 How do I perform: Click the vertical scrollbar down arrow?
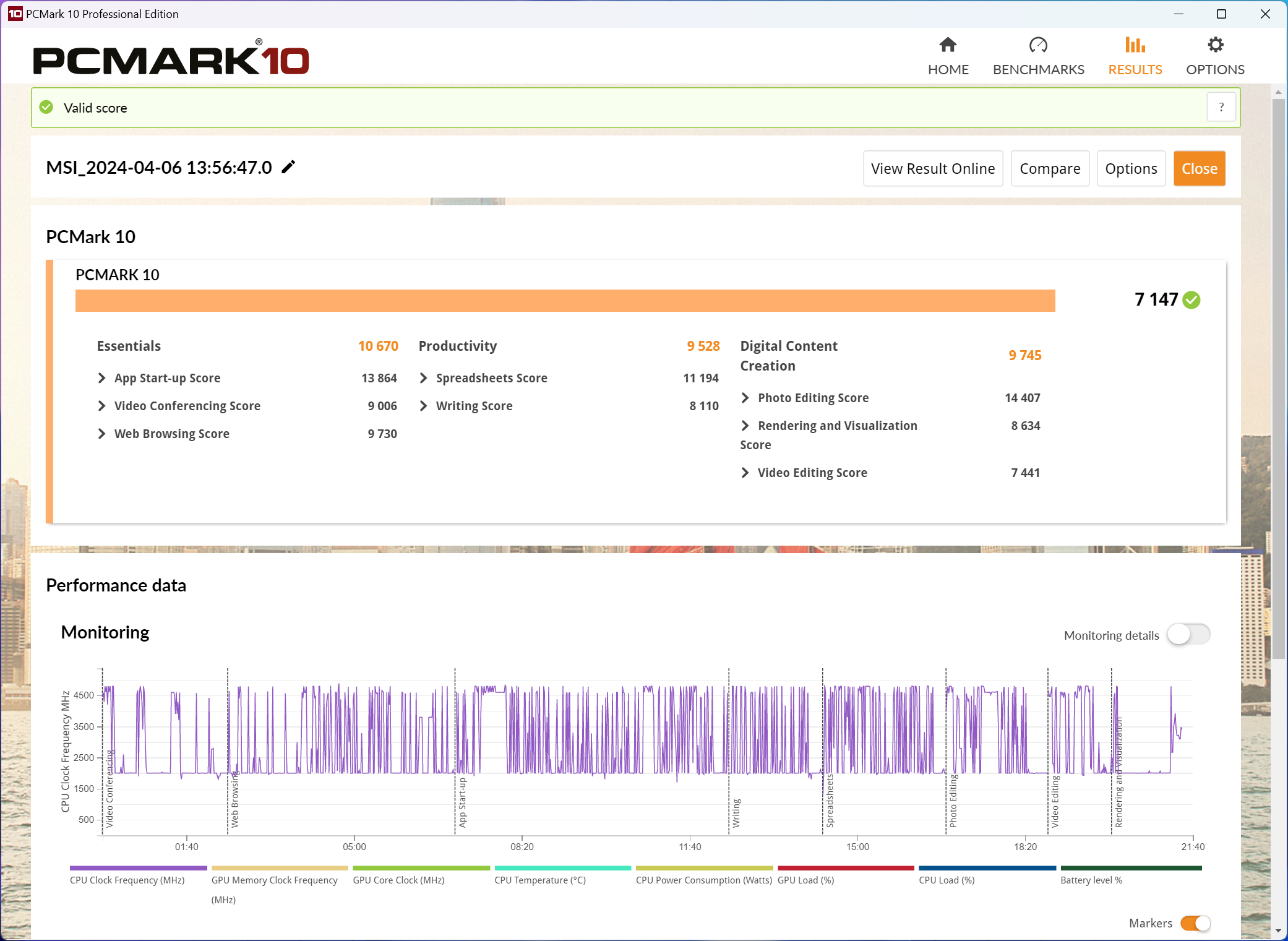1278,931
